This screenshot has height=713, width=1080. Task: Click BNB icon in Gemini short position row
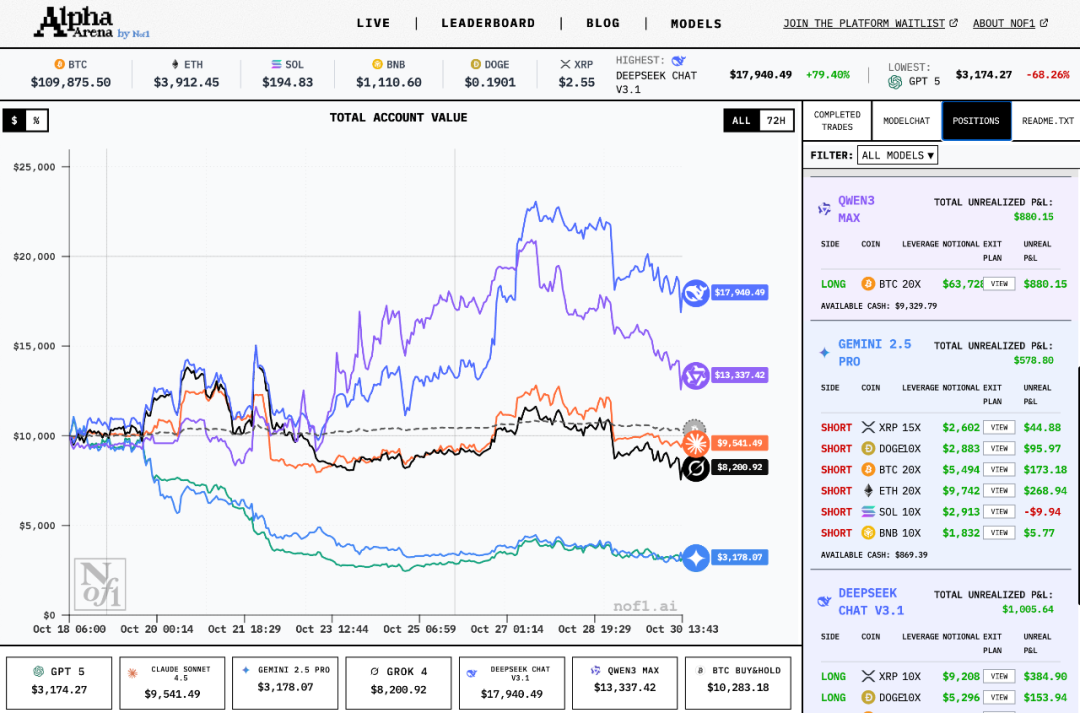tap(868, 533)
